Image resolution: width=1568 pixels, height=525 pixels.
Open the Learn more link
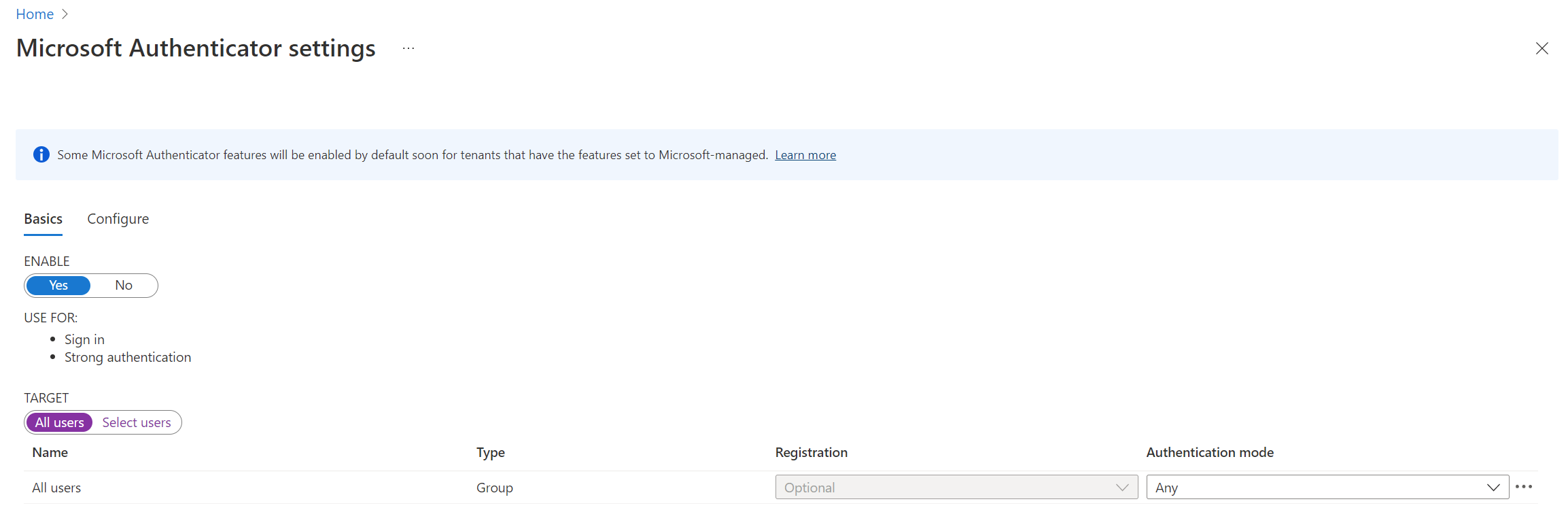805,155
